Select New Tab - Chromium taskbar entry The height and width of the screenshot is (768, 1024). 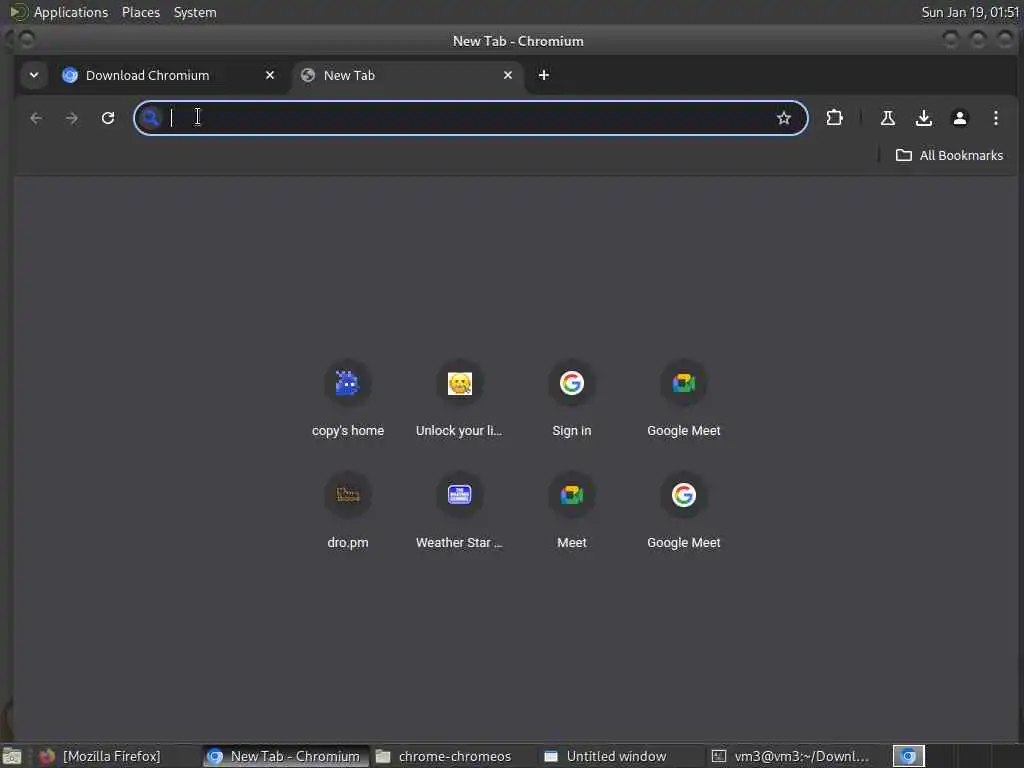click(x=285, y=756)
